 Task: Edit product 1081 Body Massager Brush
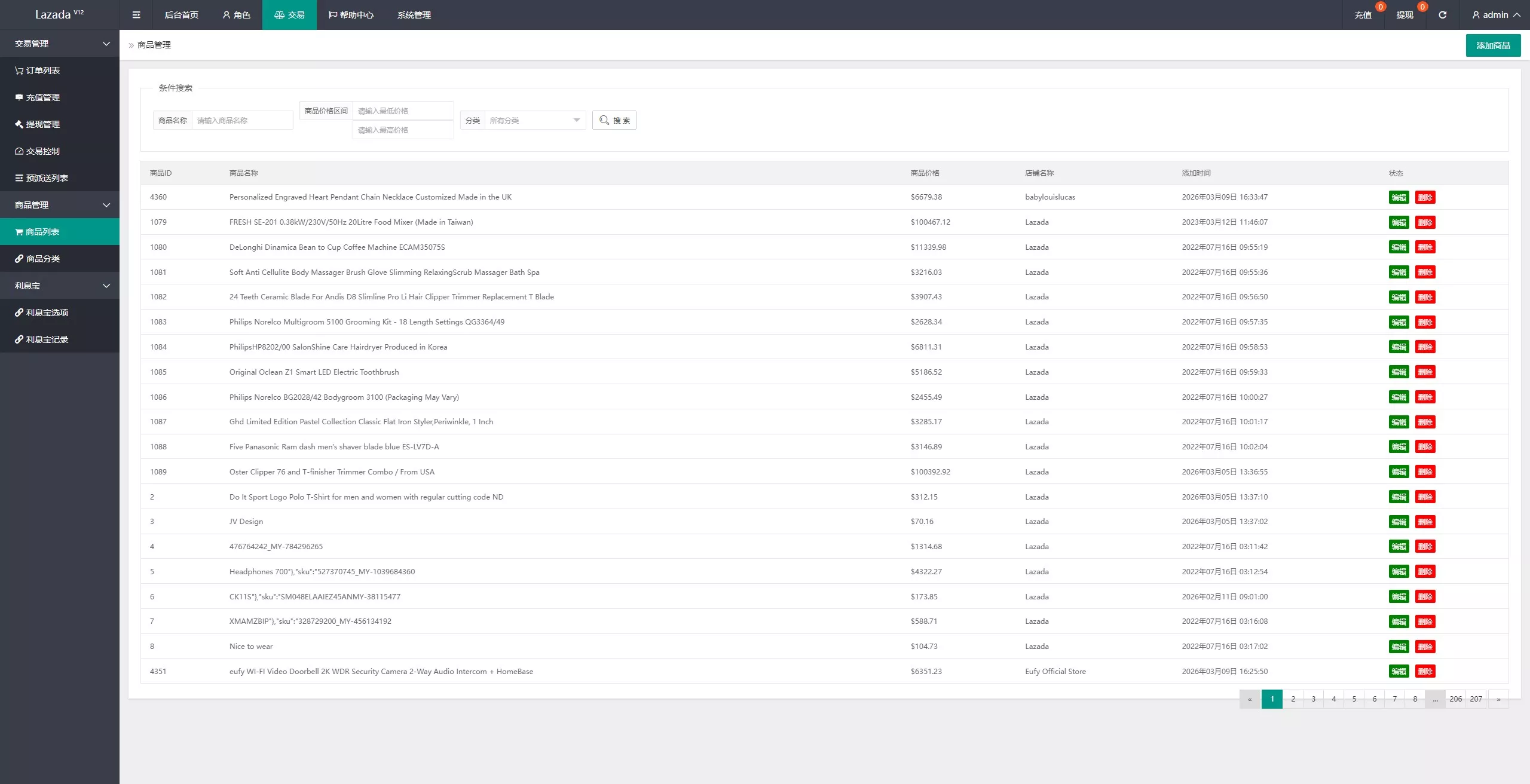[1399, 272]
